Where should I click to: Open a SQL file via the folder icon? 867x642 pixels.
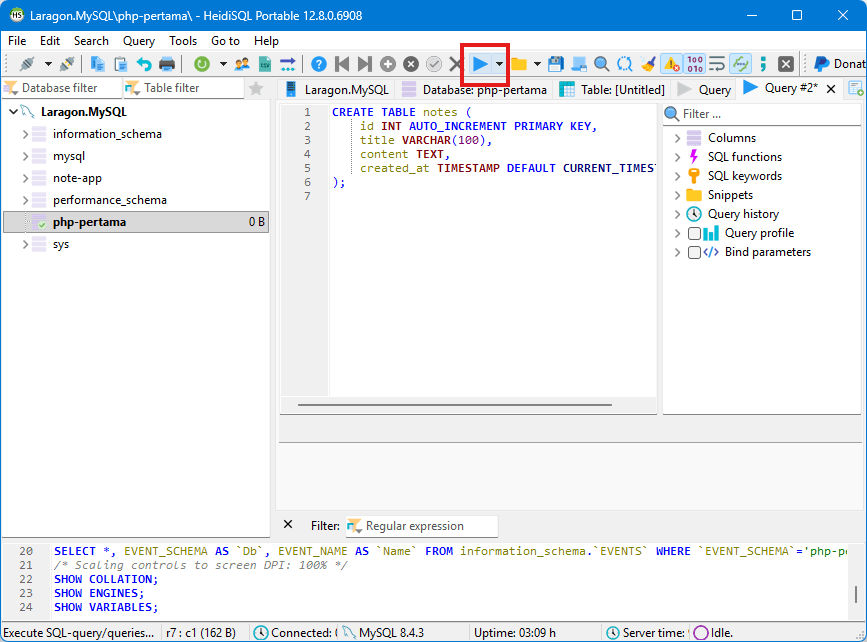[x=518, y=63]
